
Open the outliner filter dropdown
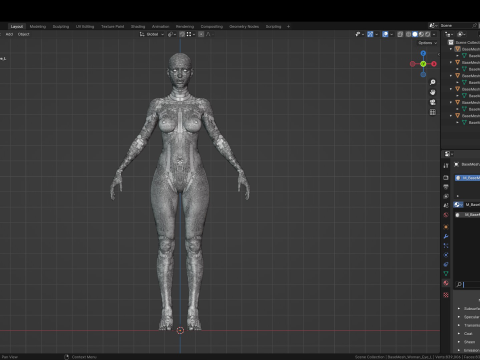[x=462, y=34]
